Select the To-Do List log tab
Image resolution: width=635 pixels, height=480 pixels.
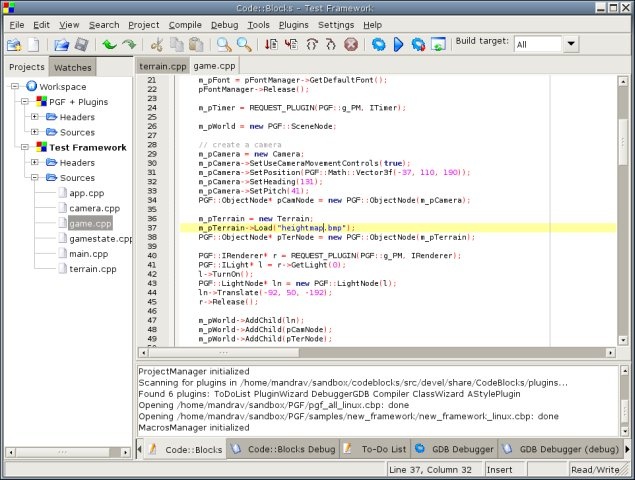pos(384,450)
